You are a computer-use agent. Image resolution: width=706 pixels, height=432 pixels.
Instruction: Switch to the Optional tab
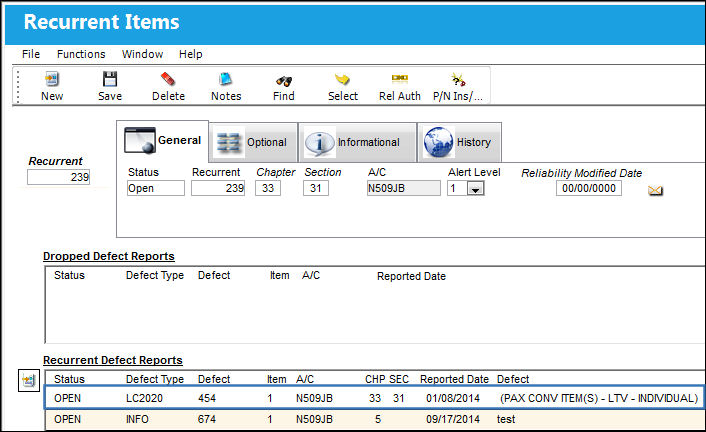tap(253, 142)
